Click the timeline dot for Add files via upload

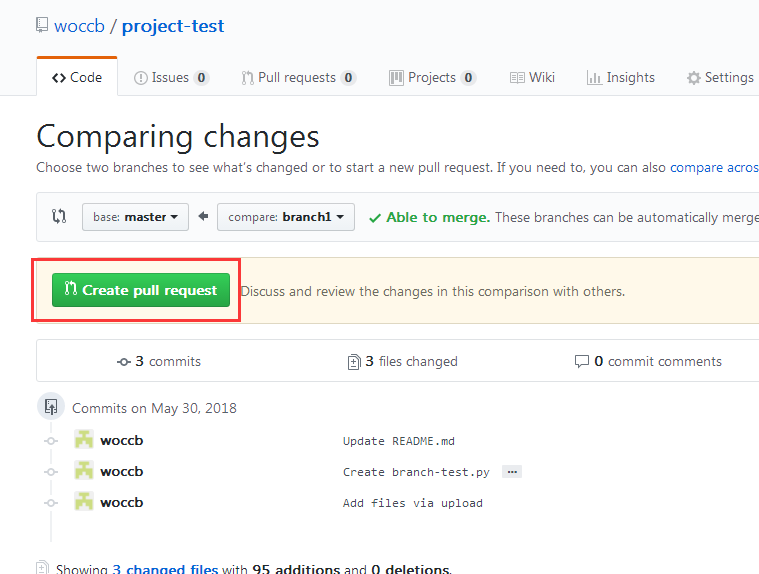click(x=51, y=503)
